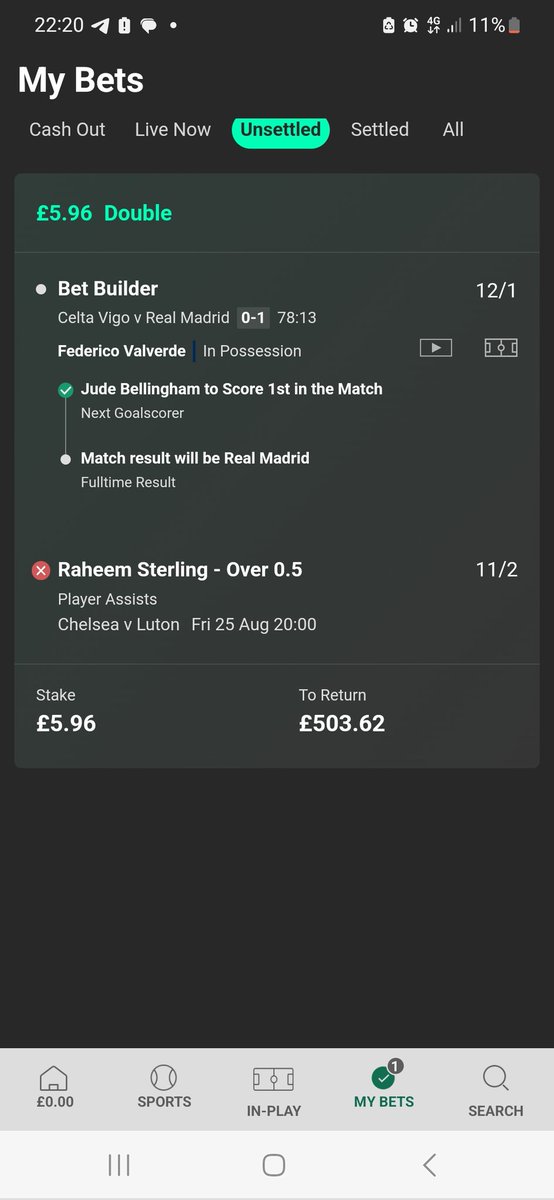Tap the Android recent apps button
Viewport: 554px width, 1200px height.
coord(119,1165)
